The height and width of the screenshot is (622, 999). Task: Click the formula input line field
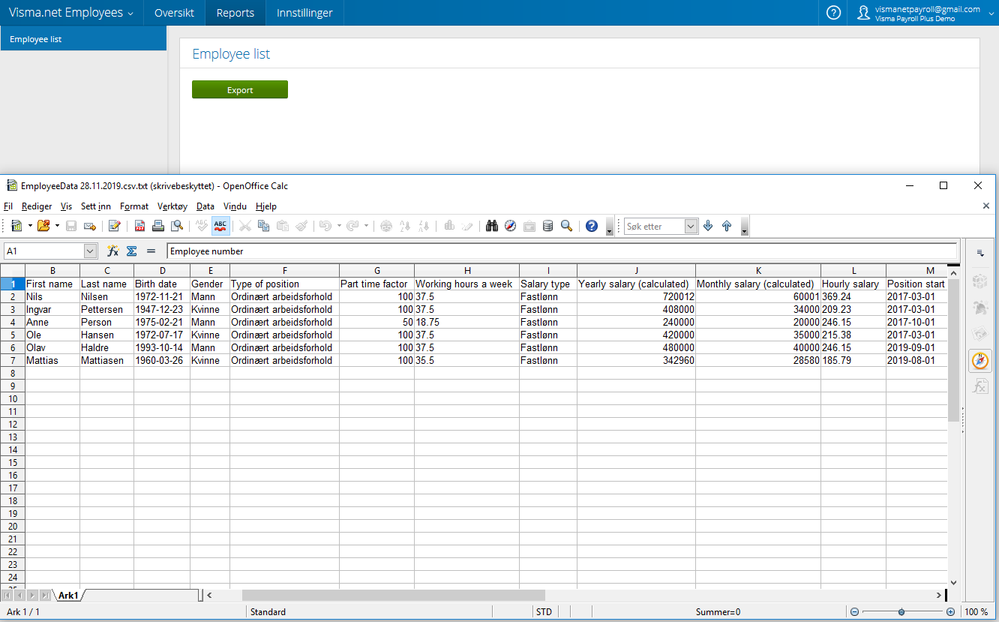coord(560,251)
